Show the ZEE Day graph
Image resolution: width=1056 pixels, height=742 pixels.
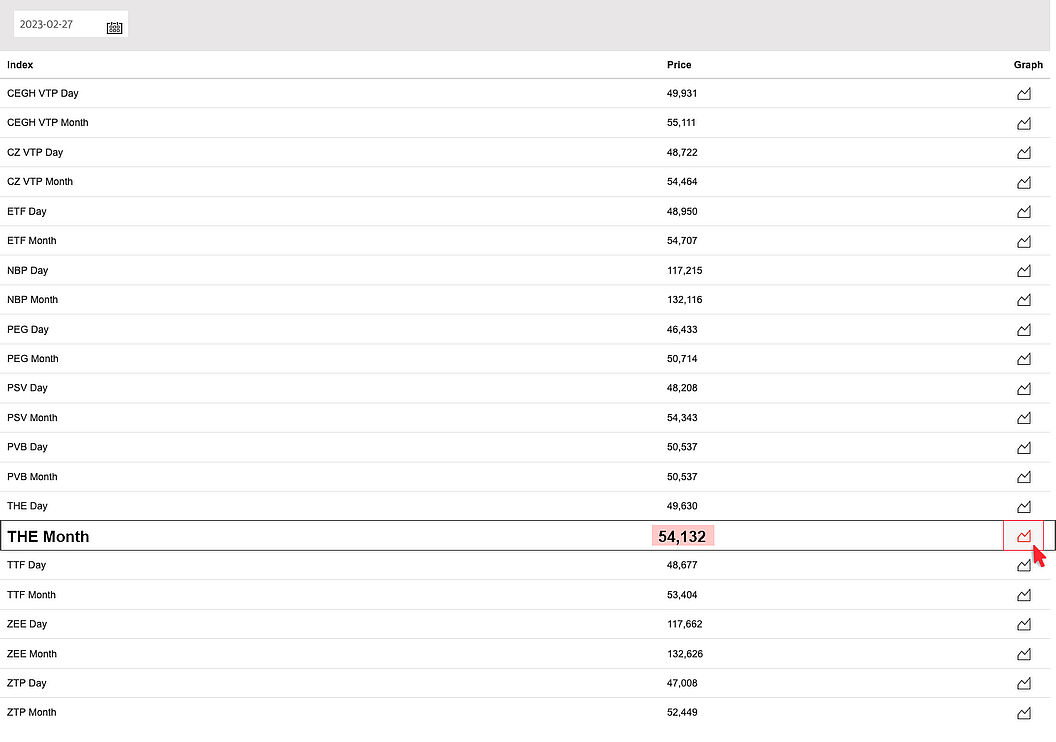(x=1024, y=624)
